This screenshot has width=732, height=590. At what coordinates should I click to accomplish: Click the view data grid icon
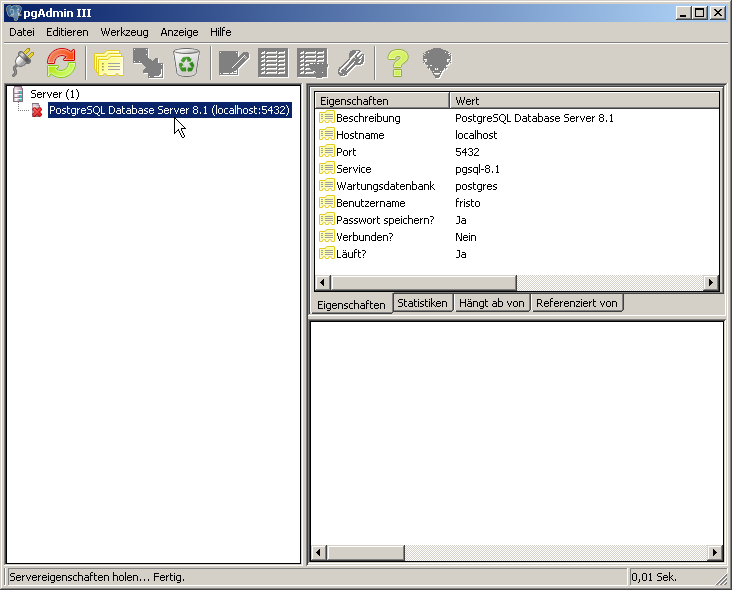(x=273, y=63)
